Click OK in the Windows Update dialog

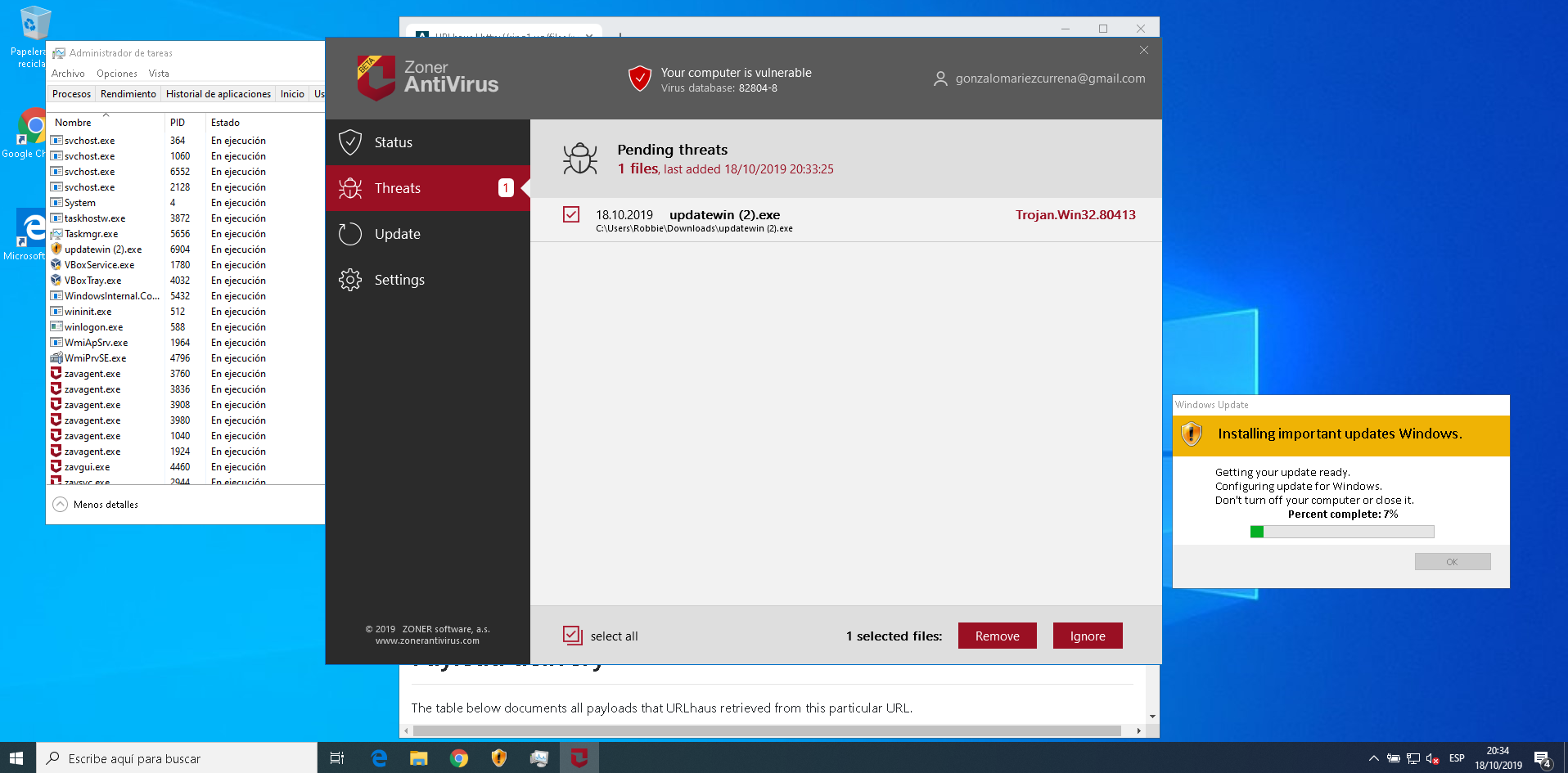[1452, 562]
